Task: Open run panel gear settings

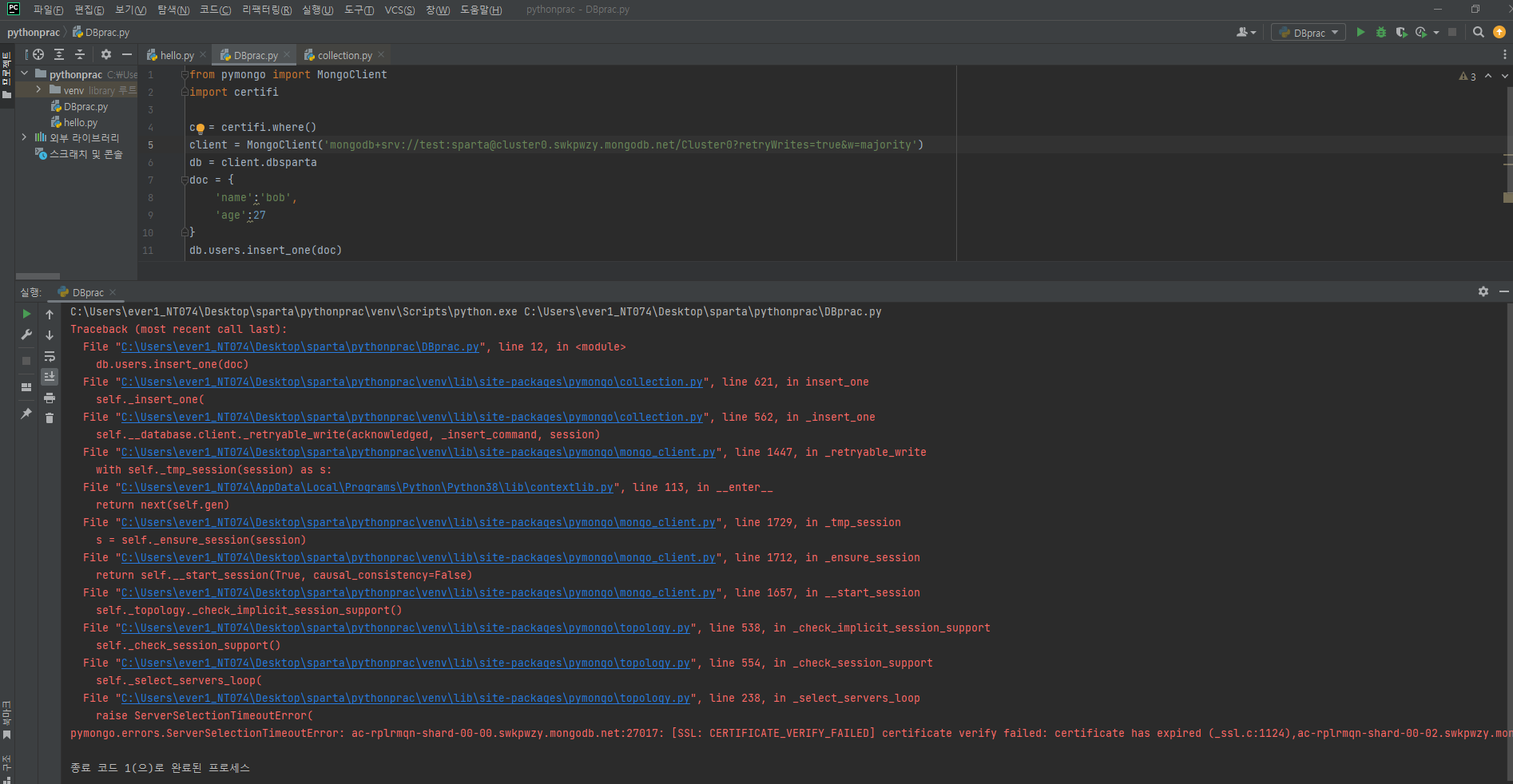Action: click(1483, 292)
